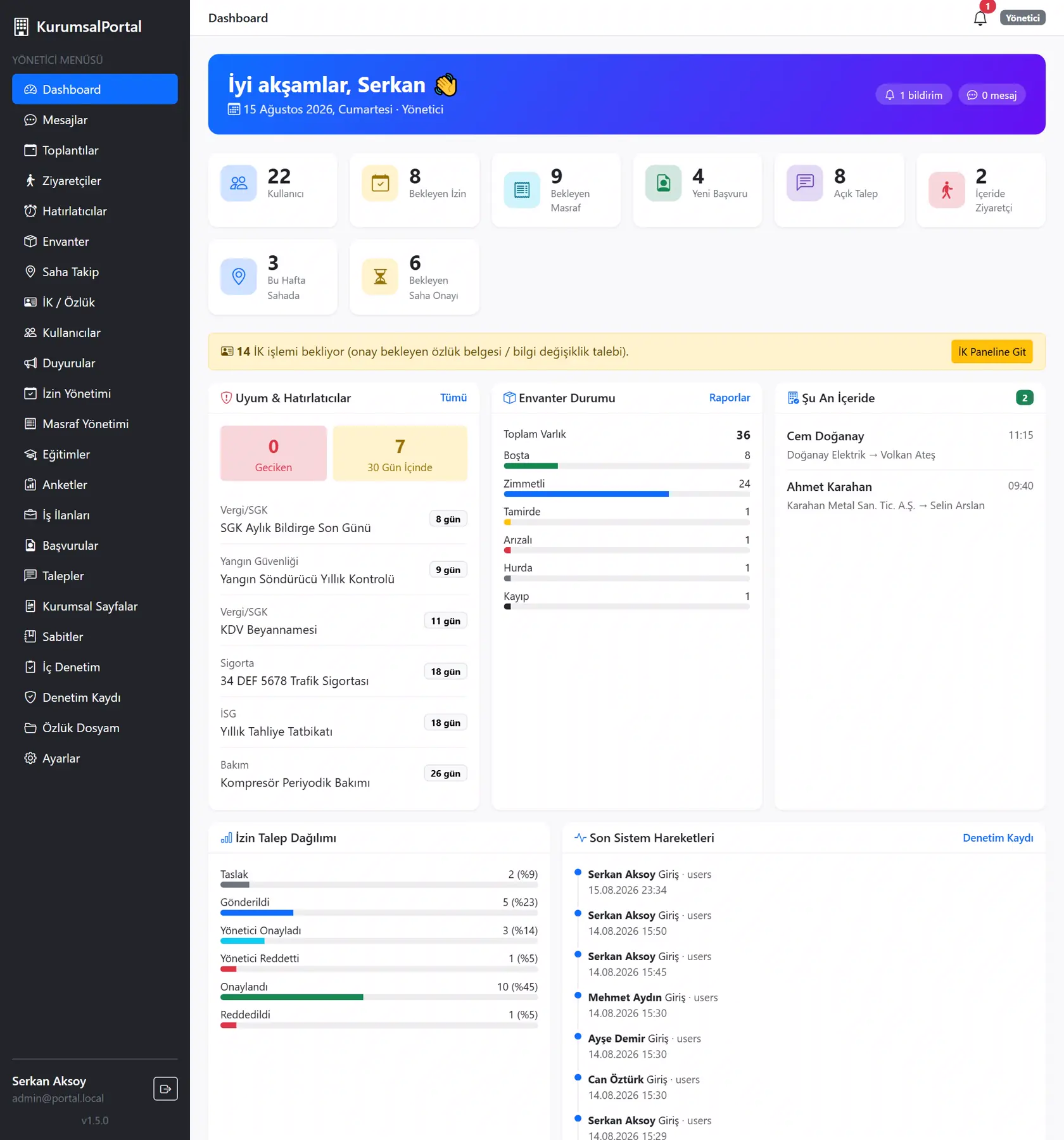Click 'Kompresör Periyodik Bakımı' reminder

[x=344, y=774]
